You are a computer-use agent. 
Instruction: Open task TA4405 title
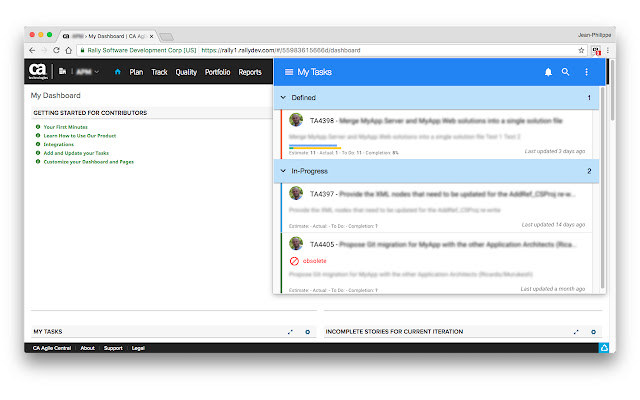pos(443,244)
